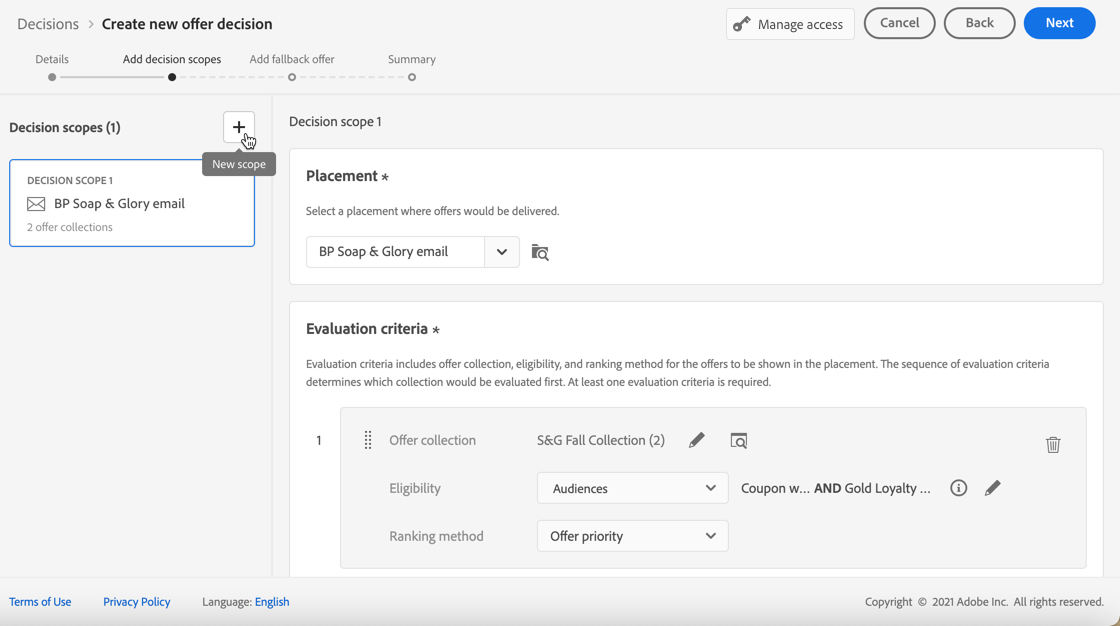Cancel the offer decision creation
The height and width of the screenshot is (626, 1120).
[x=899, y=23]
